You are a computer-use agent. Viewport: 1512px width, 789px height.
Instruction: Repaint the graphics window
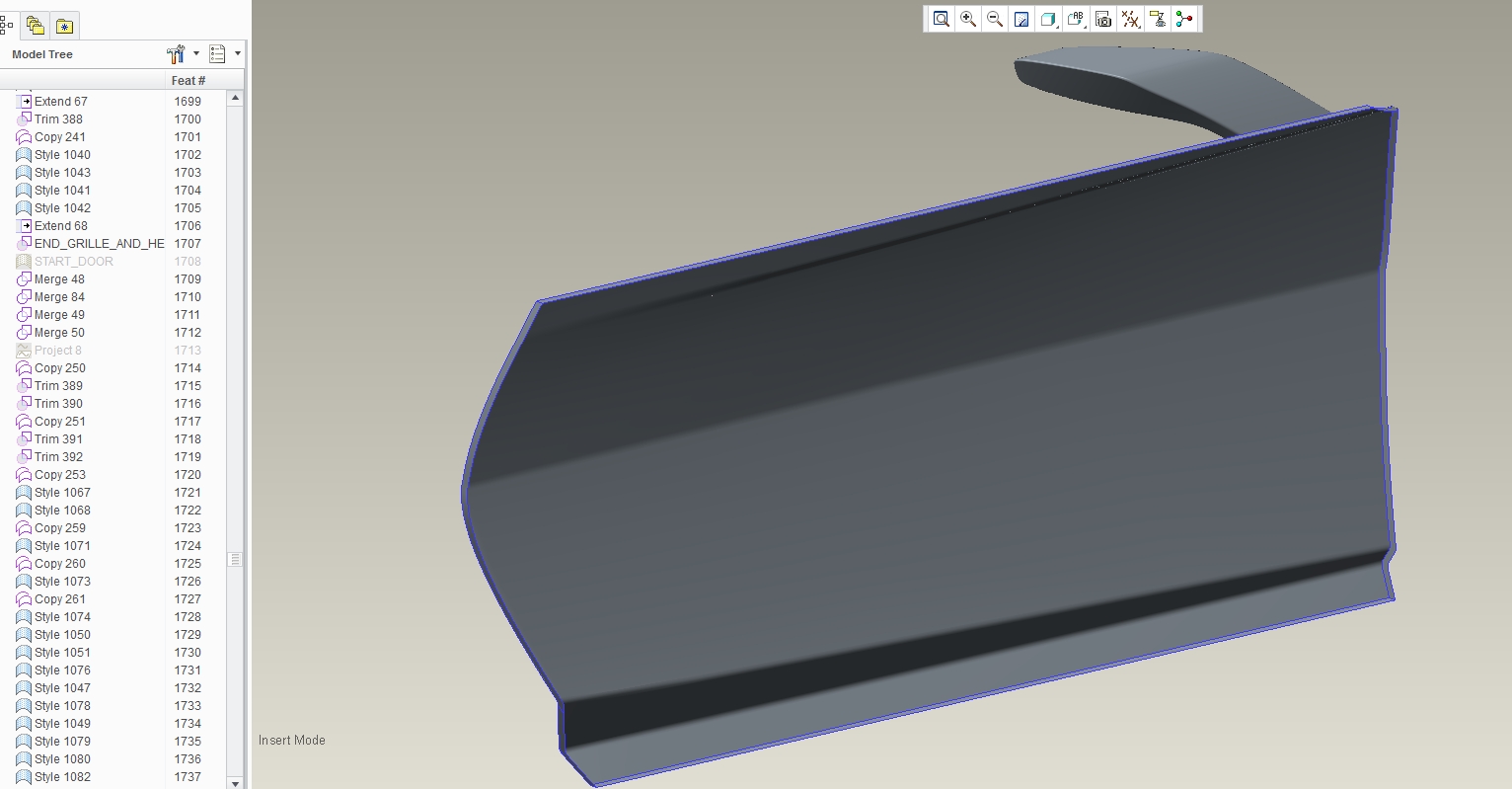pyautogui.click(x=1021, y=19)
